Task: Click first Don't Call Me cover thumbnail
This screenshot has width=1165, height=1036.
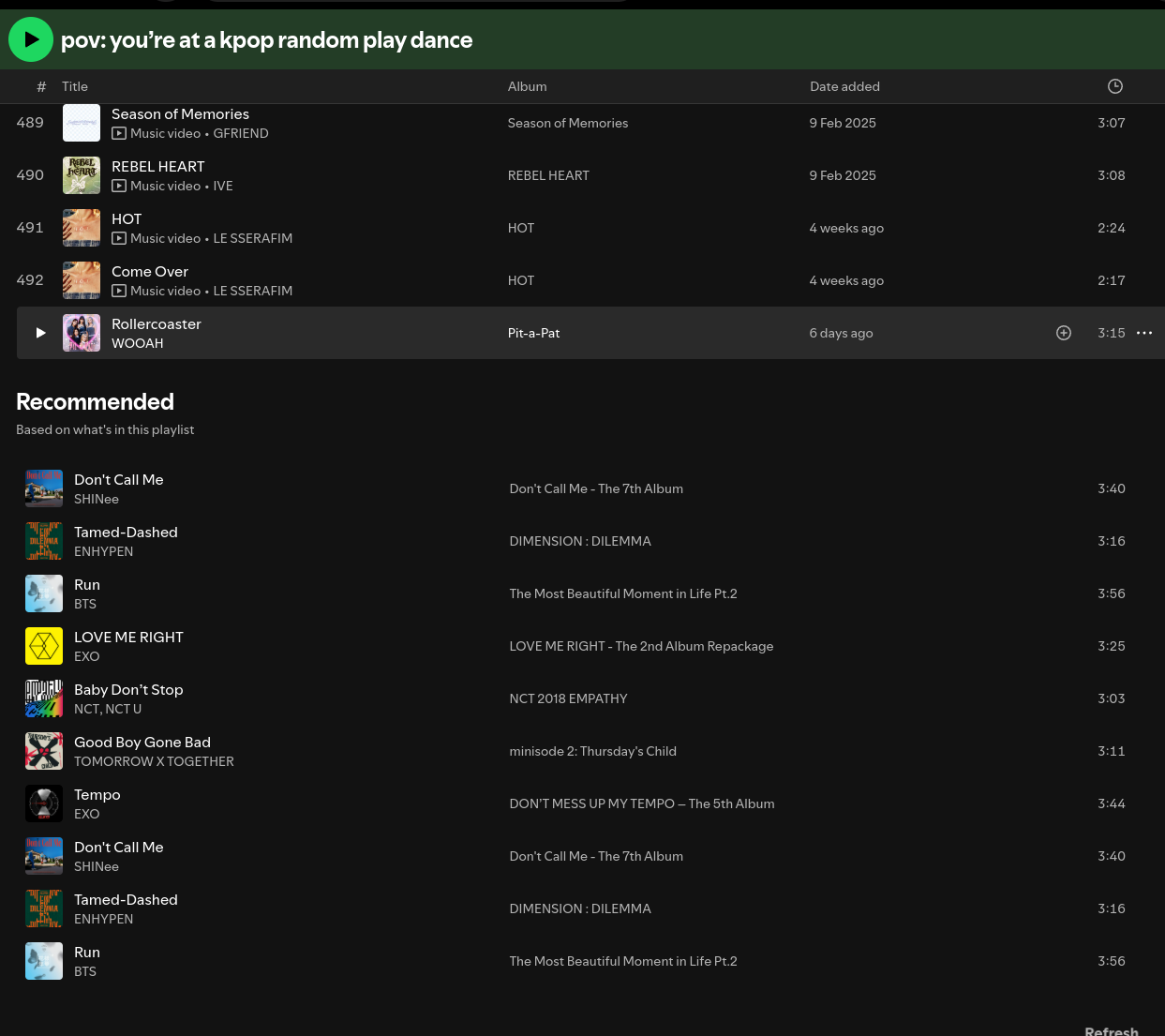Action: click(x=44, y=488)
